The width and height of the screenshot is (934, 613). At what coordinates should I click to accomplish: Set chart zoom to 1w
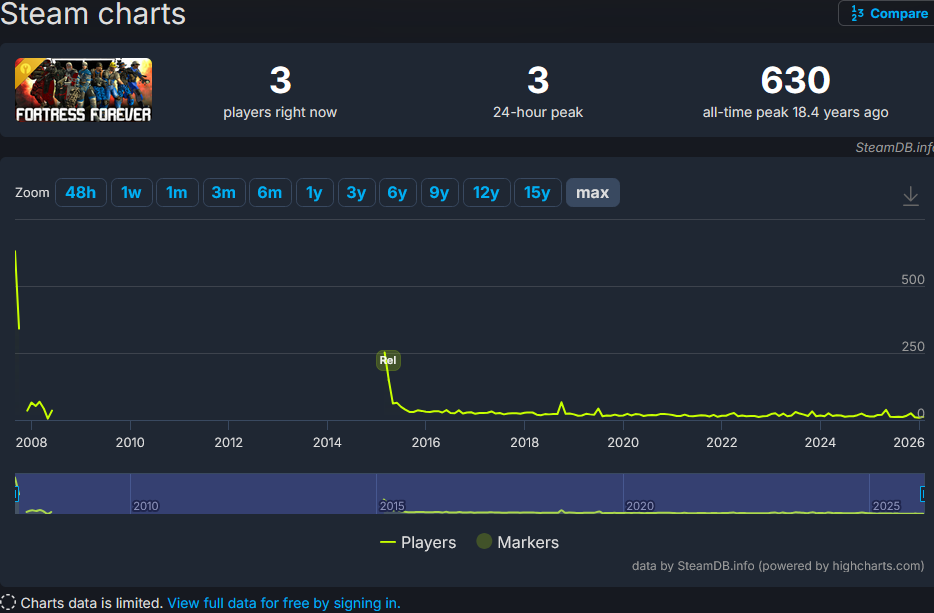[132, 192]
